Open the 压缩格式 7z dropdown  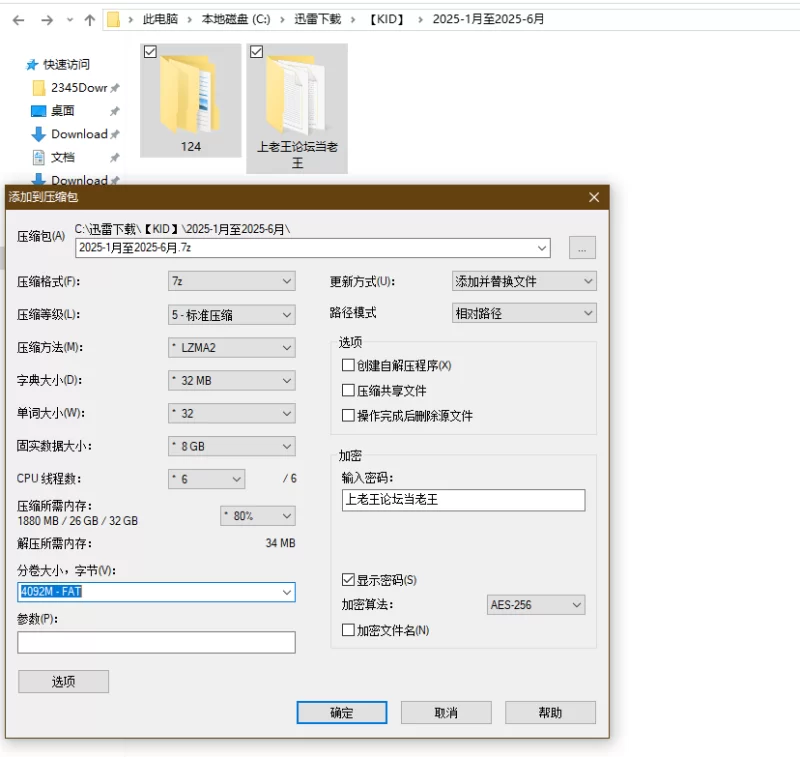point(232,281)
